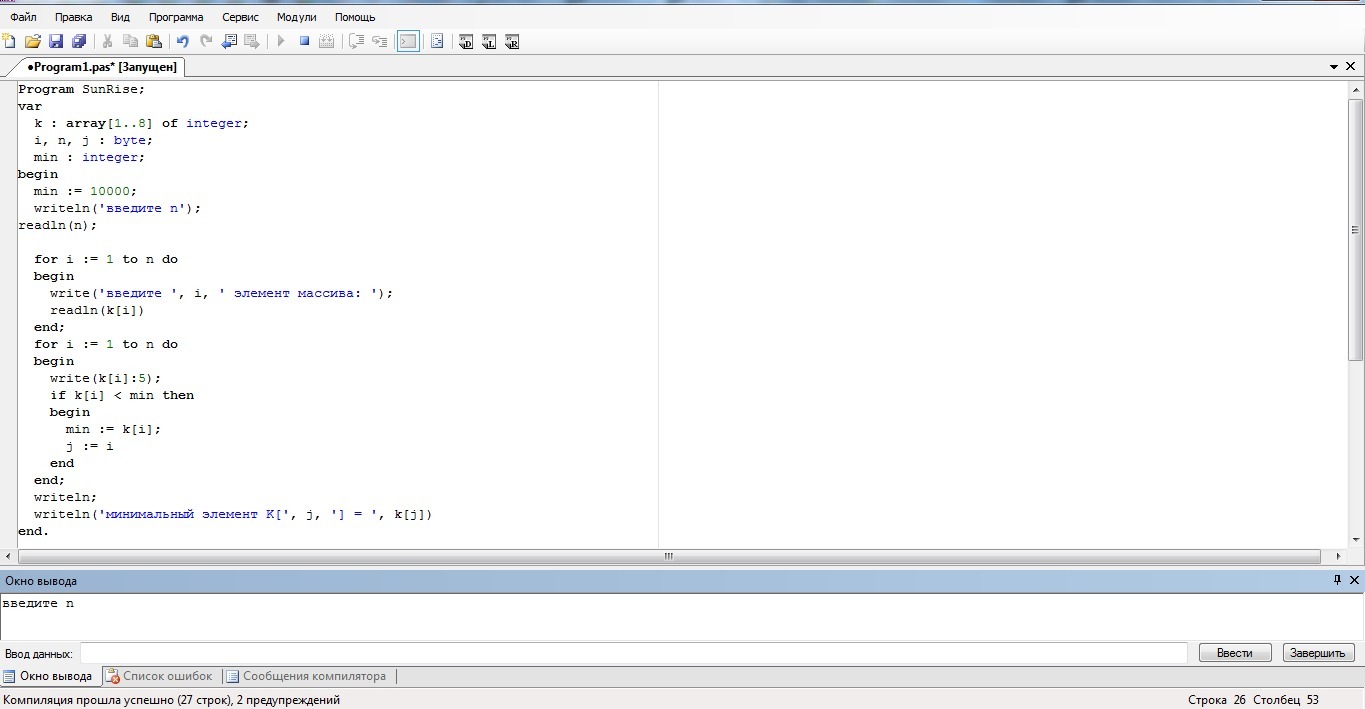Click the horizontal scrollbar right arrow
The height and width of the screenshot is (709, 1365).
[x=1339, y=556]
